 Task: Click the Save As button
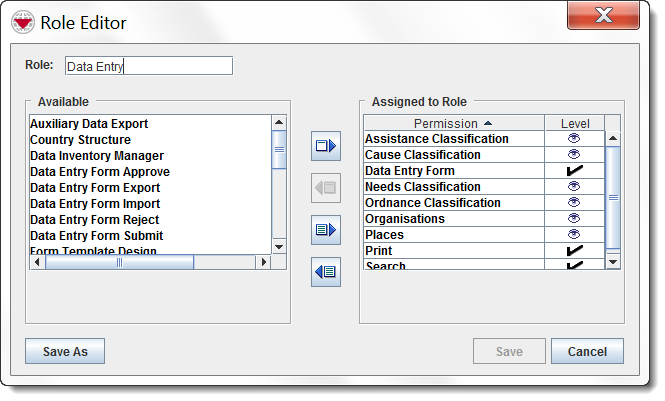click(x=65, y=352)
